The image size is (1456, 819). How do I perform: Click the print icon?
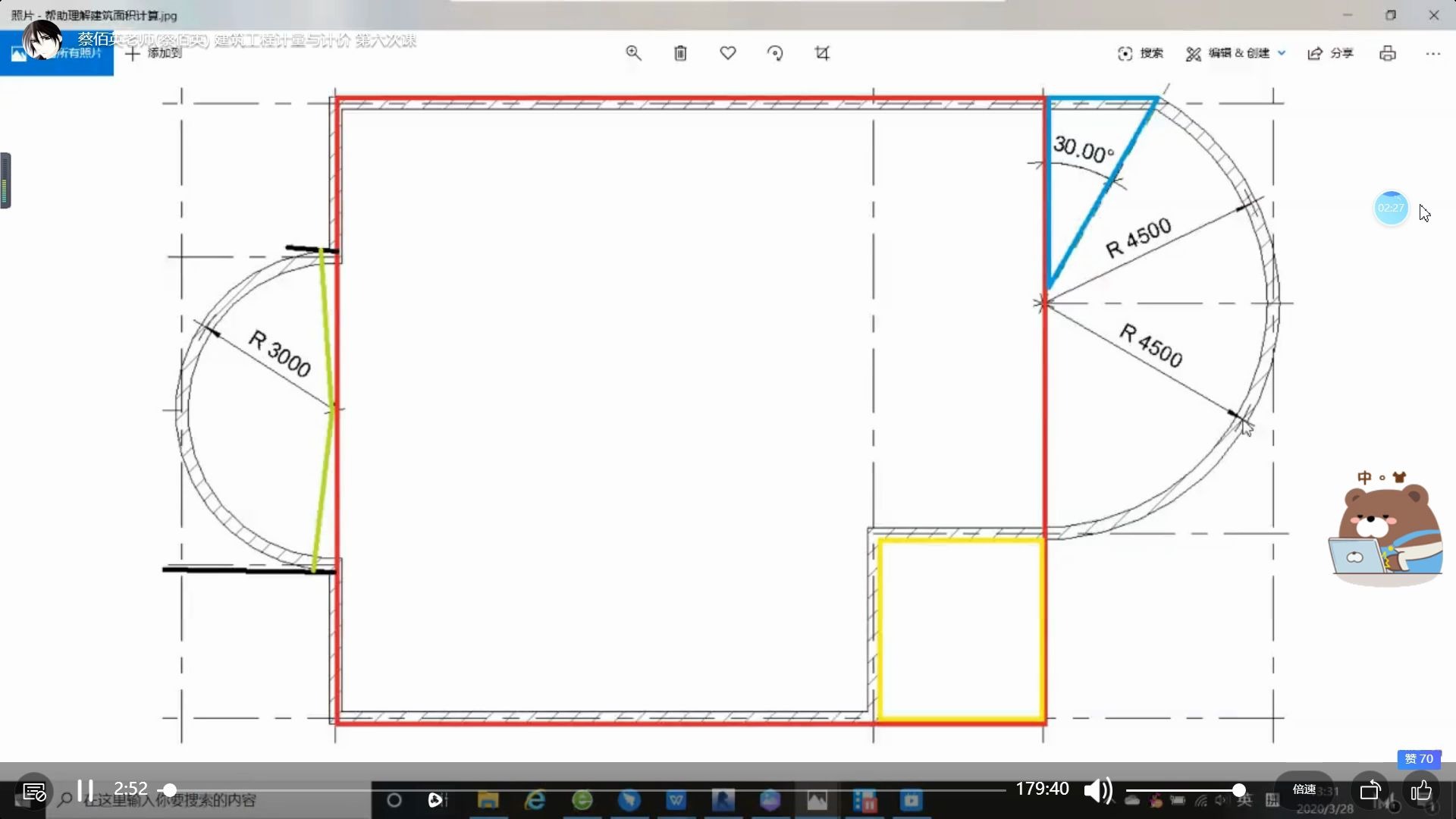pyautogui.click(x=1388, y=53)
